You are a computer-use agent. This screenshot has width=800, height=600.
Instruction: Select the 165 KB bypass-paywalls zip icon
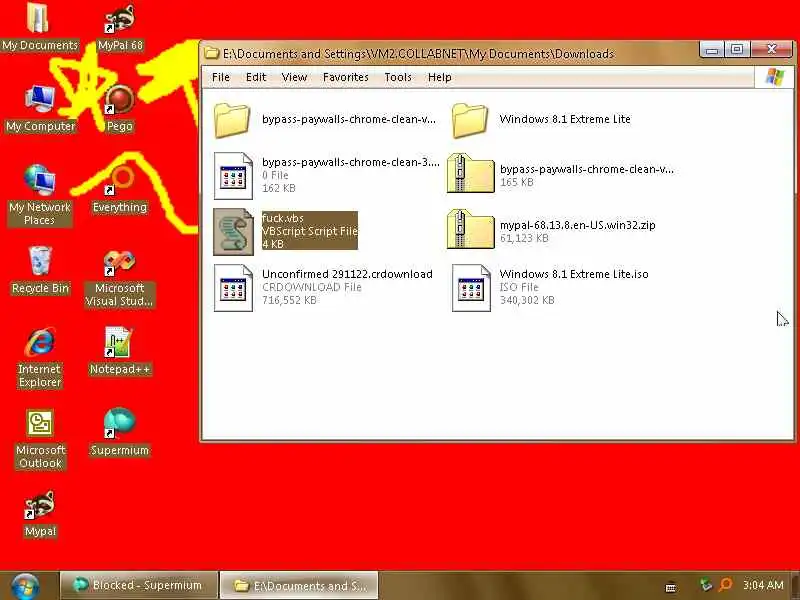pyautogui.click(x=470, y=174)
